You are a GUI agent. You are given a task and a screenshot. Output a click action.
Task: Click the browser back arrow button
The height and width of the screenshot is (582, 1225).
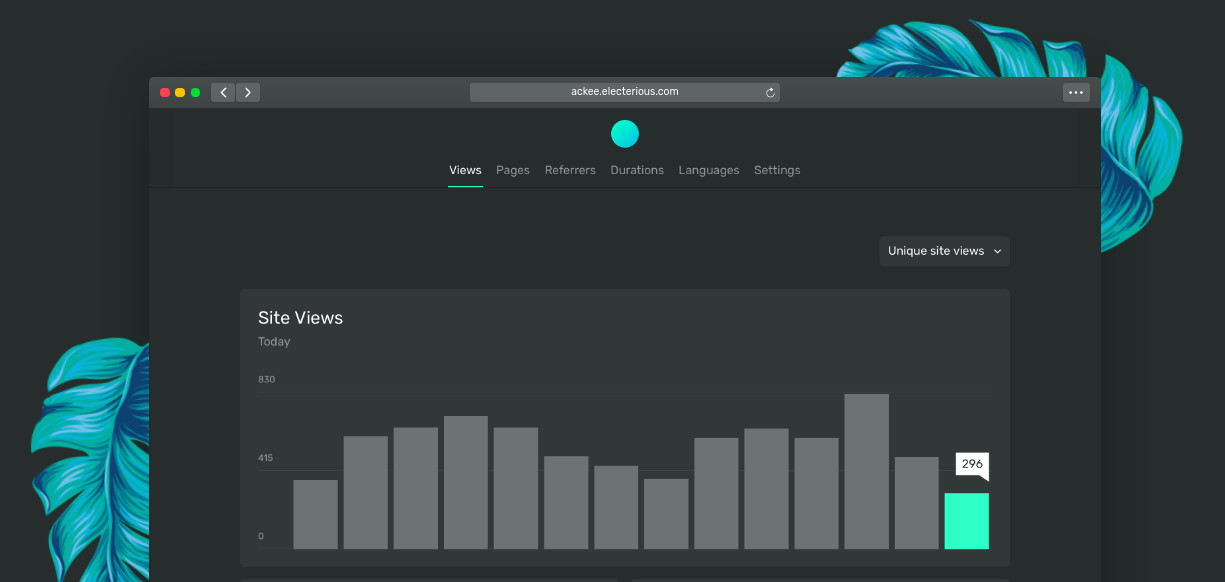pyautogui.click(x=223, y=92)
